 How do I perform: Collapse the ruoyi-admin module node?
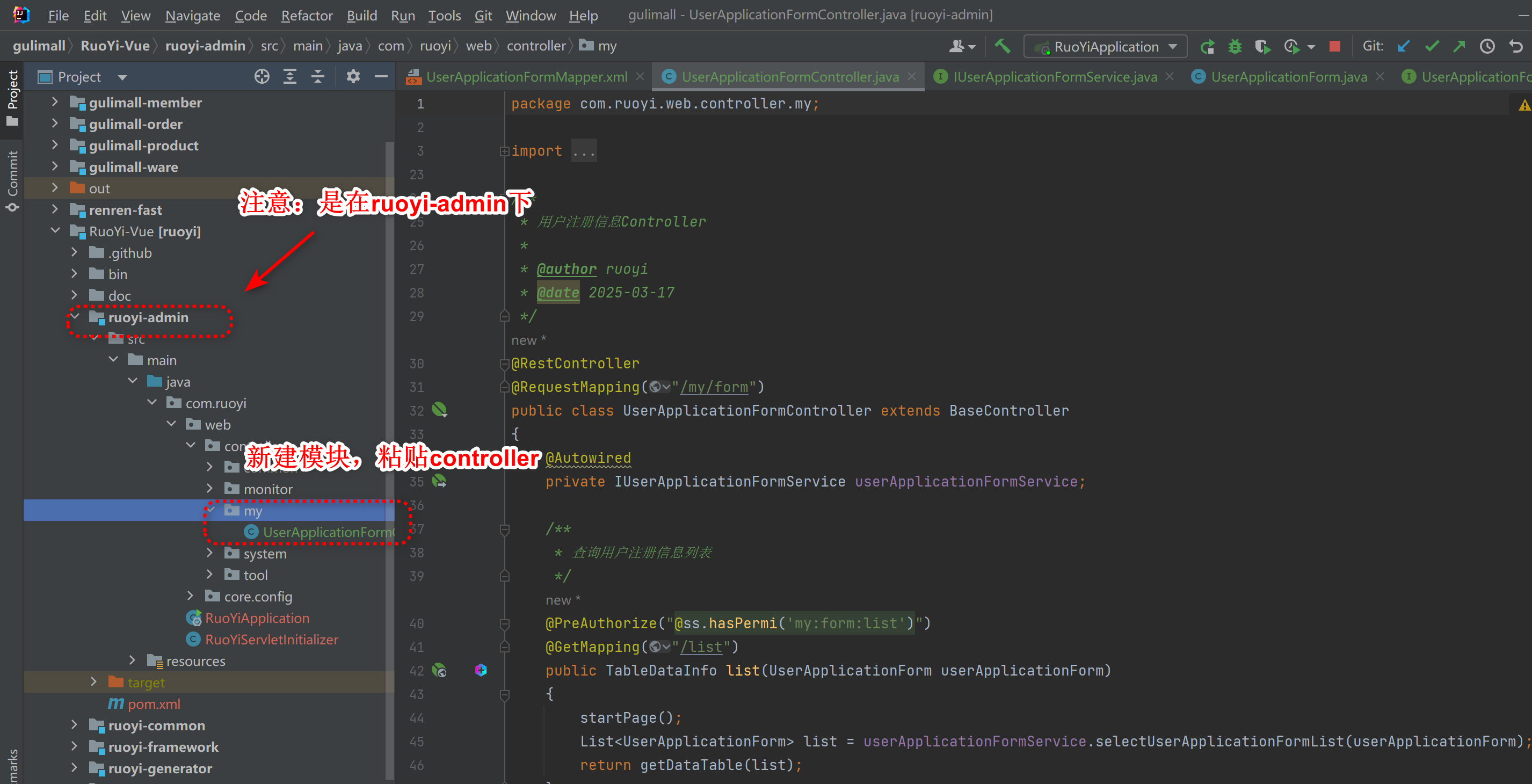coord(75,317)
